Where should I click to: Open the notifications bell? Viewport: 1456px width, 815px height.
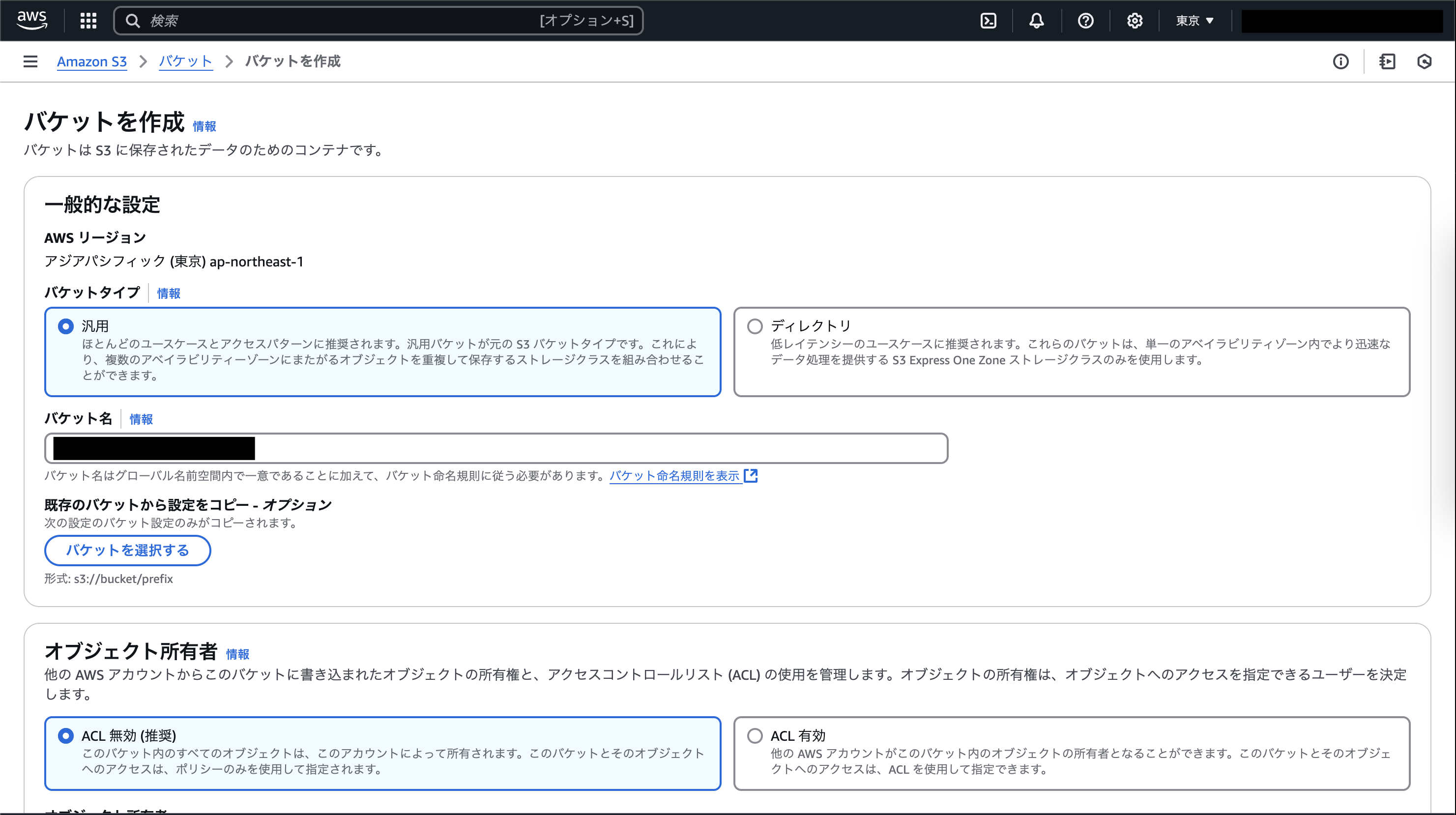point(1036,21)
